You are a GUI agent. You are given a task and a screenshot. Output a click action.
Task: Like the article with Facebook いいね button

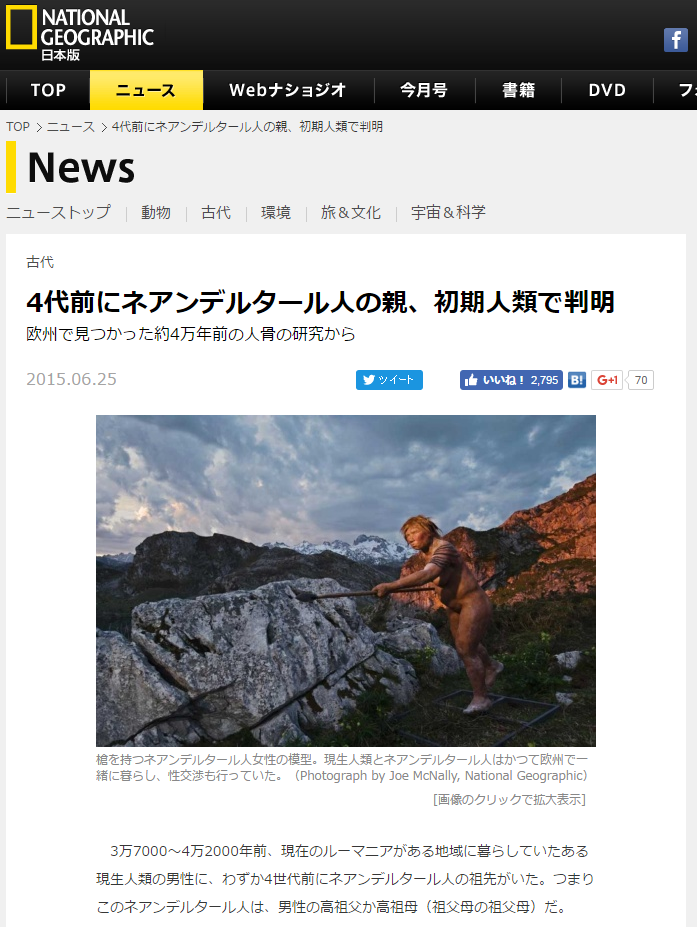[x=511, y=380]
